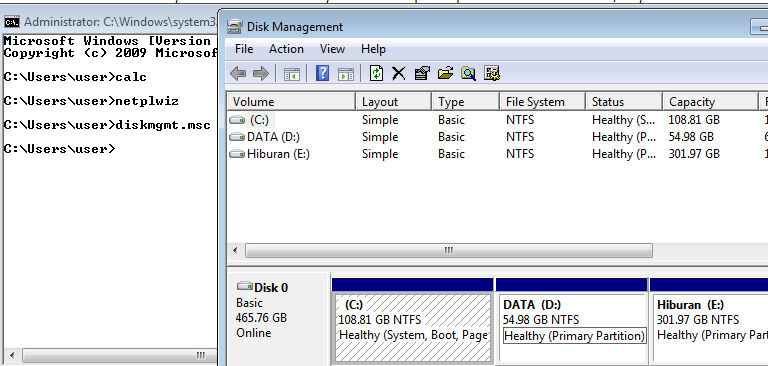The width and height of the screenshot is (768, 366).
Task: Select the Hiburan (E:) volume row
Action: [498, 154]
